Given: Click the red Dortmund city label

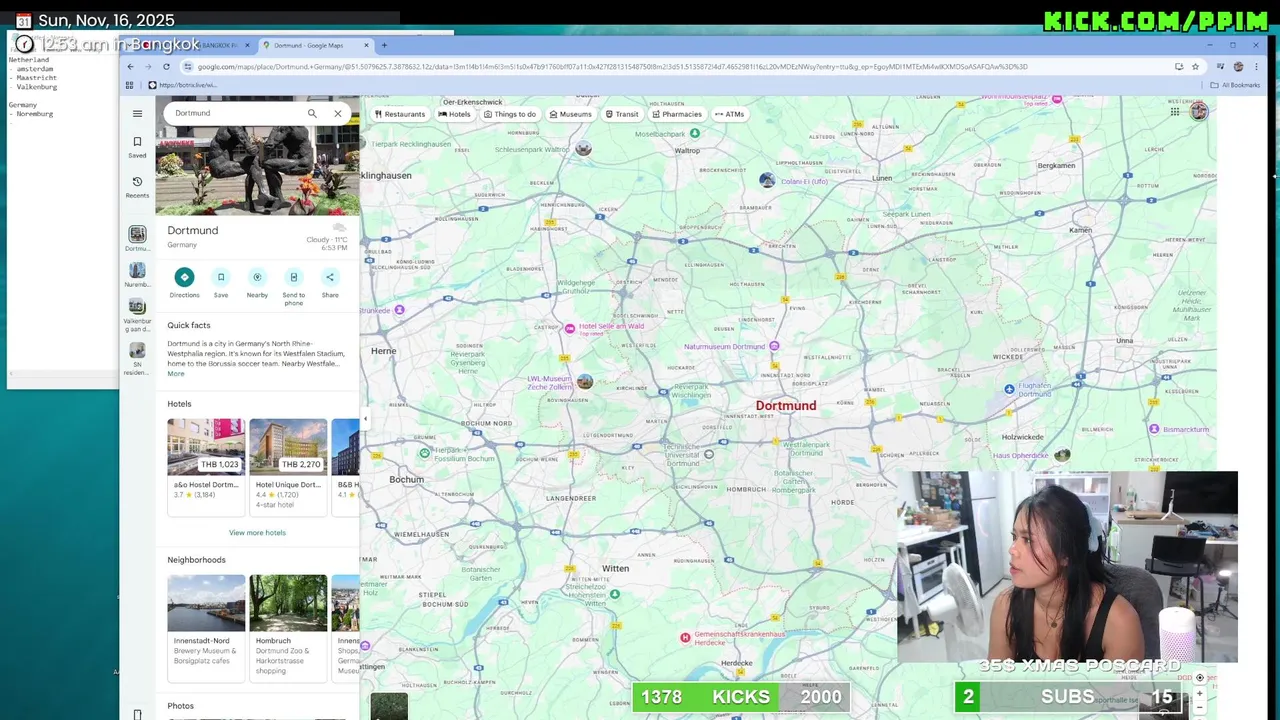Looking at the screenshot, I should click(x=786, y=406).
